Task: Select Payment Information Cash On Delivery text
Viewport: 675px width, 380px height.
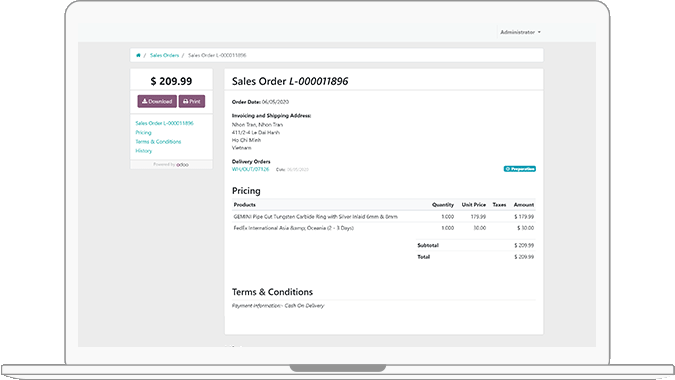Action: pos(278,306)
